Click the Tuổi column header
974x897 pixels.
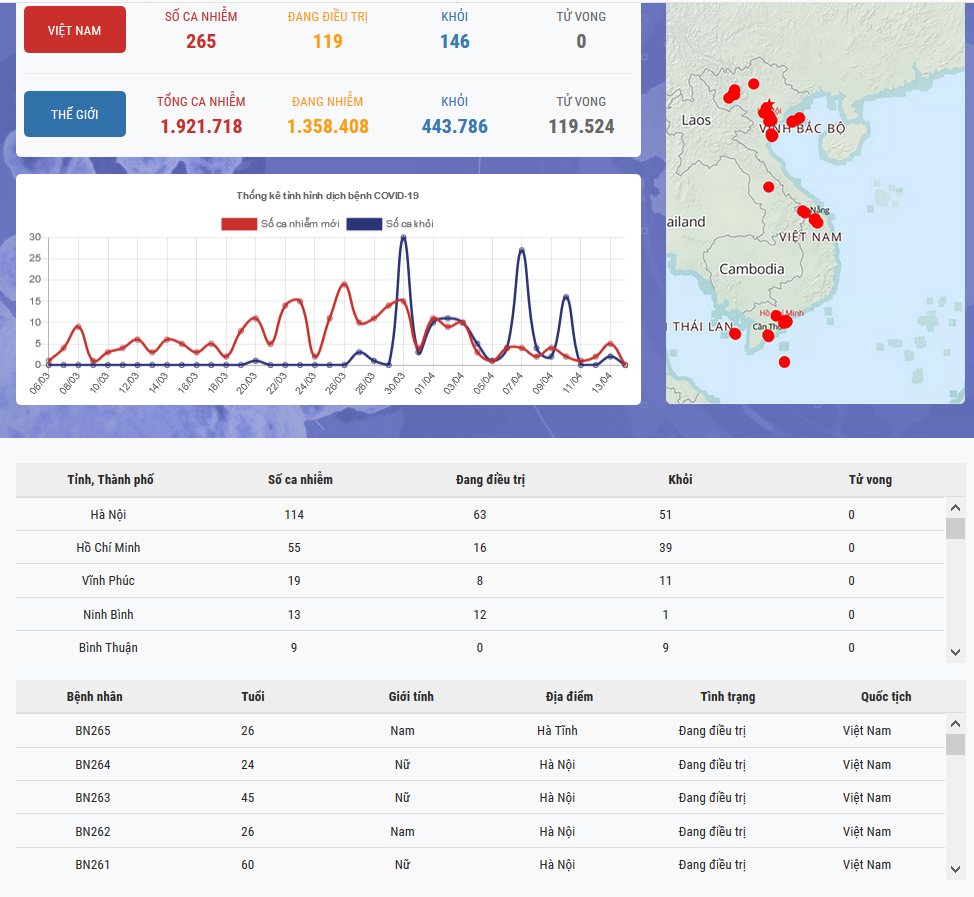click(x=253, y=697)
